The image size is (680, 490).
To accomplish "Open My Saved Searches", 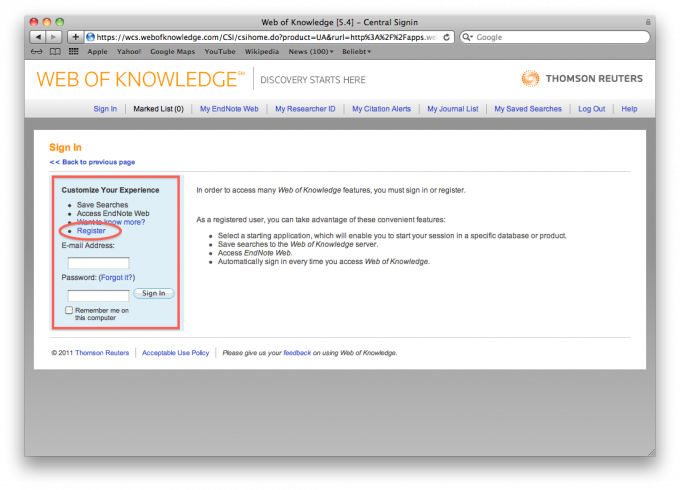I will [528, 109].
